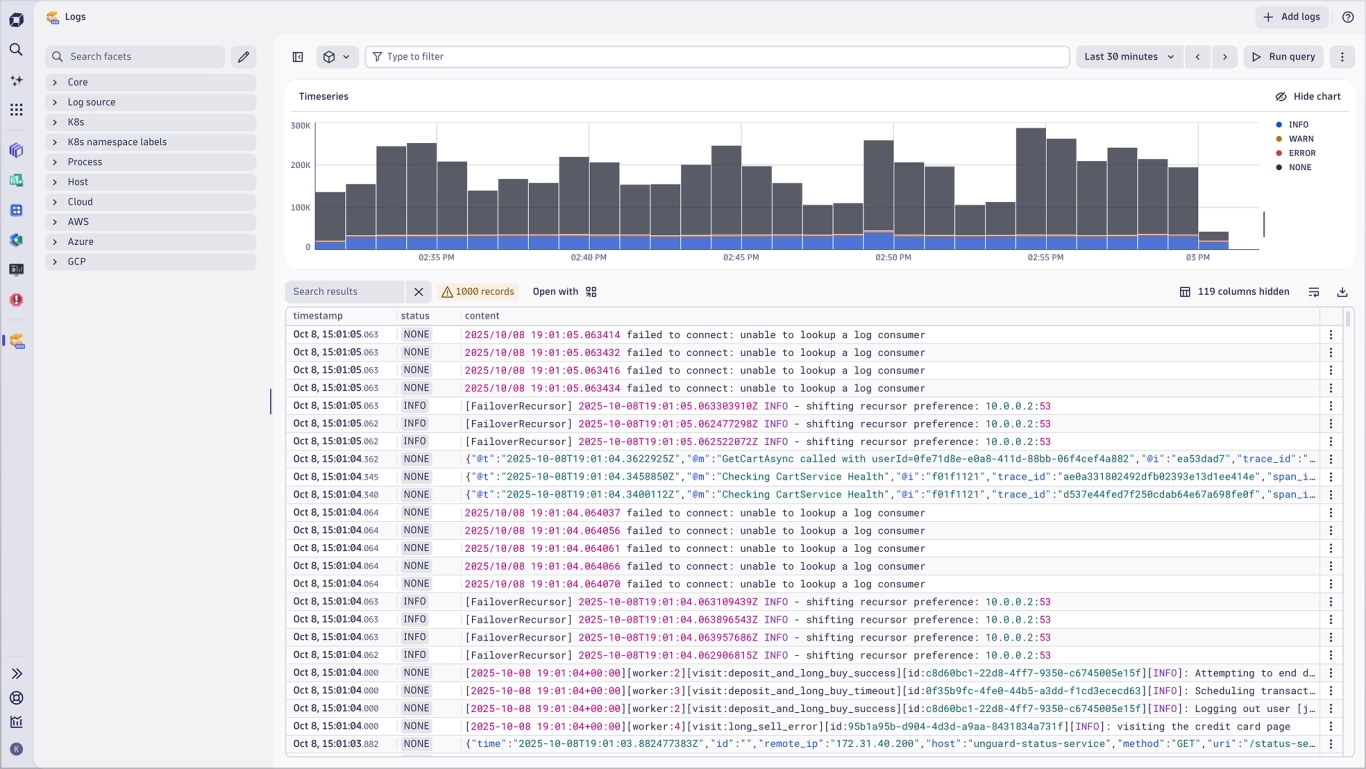
Task: Clear the search results field
Action: point(419,292)
